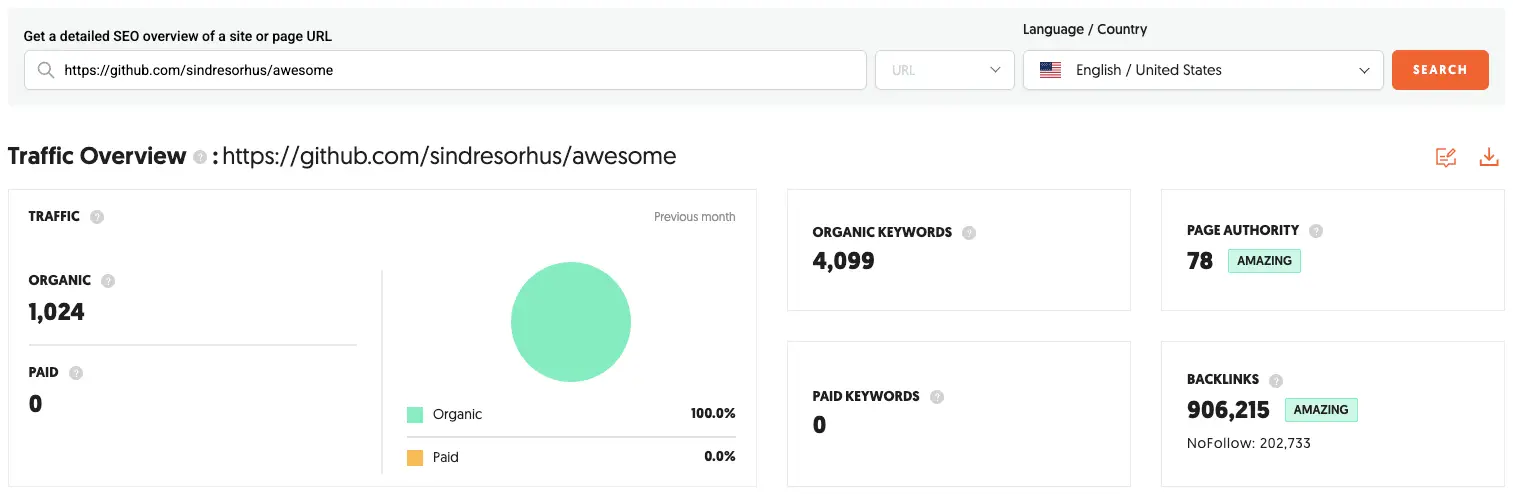The height and width of the screenshot is (494, 1513).
Task: Click the backlinks value 906,215
Action: [1228, 410]
